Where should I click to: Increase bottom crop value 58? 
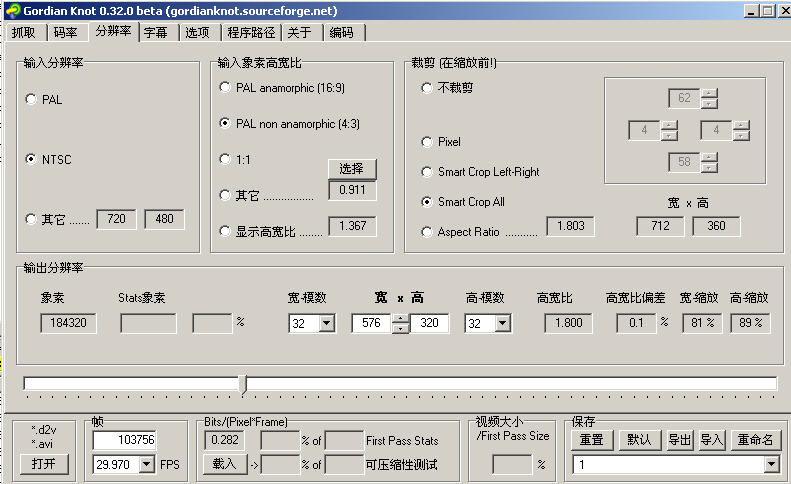tap(709, 157)
